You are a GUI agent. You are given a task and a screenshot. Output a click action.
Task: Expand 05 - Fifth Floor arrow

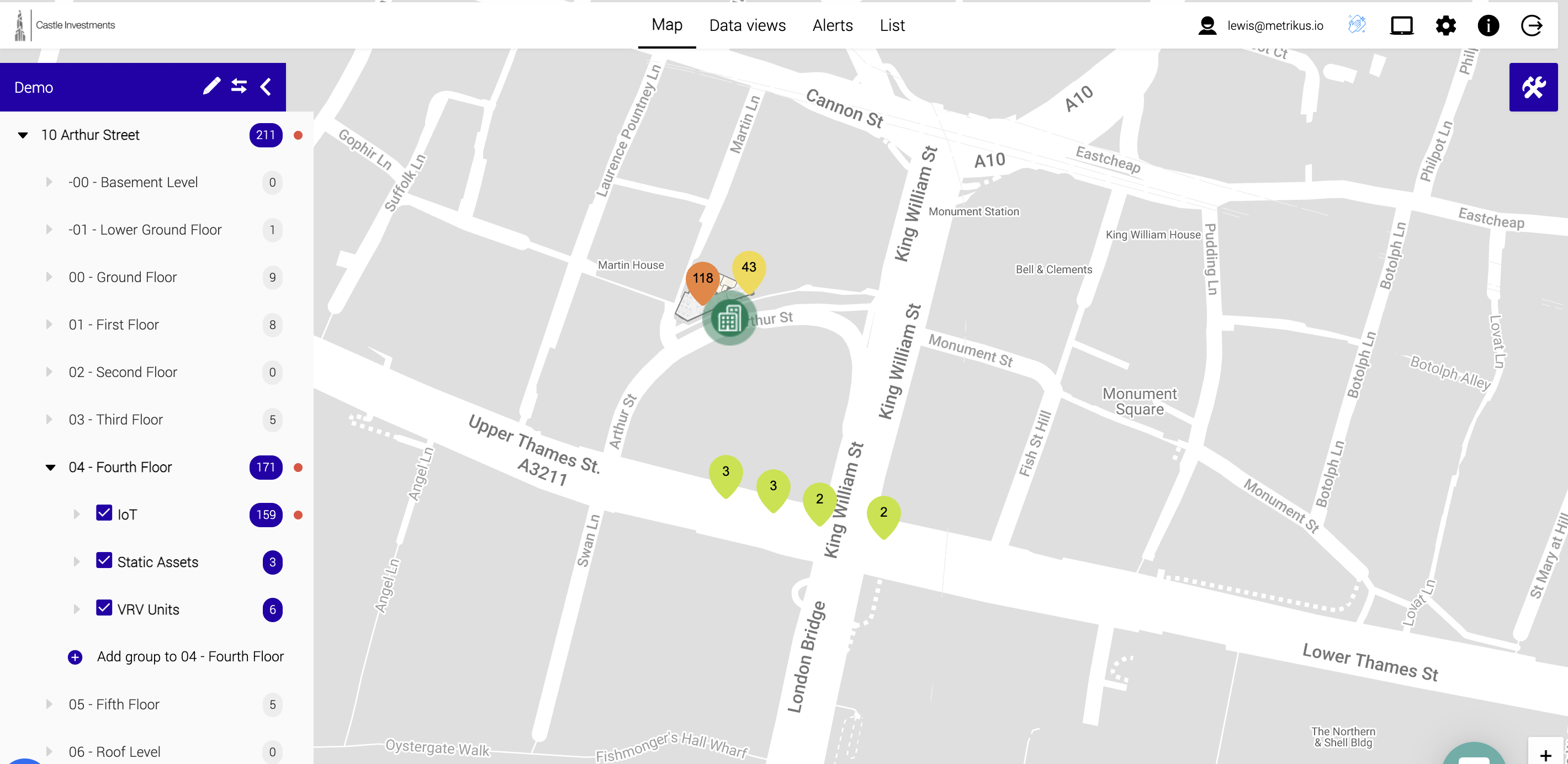click(49, 704)
